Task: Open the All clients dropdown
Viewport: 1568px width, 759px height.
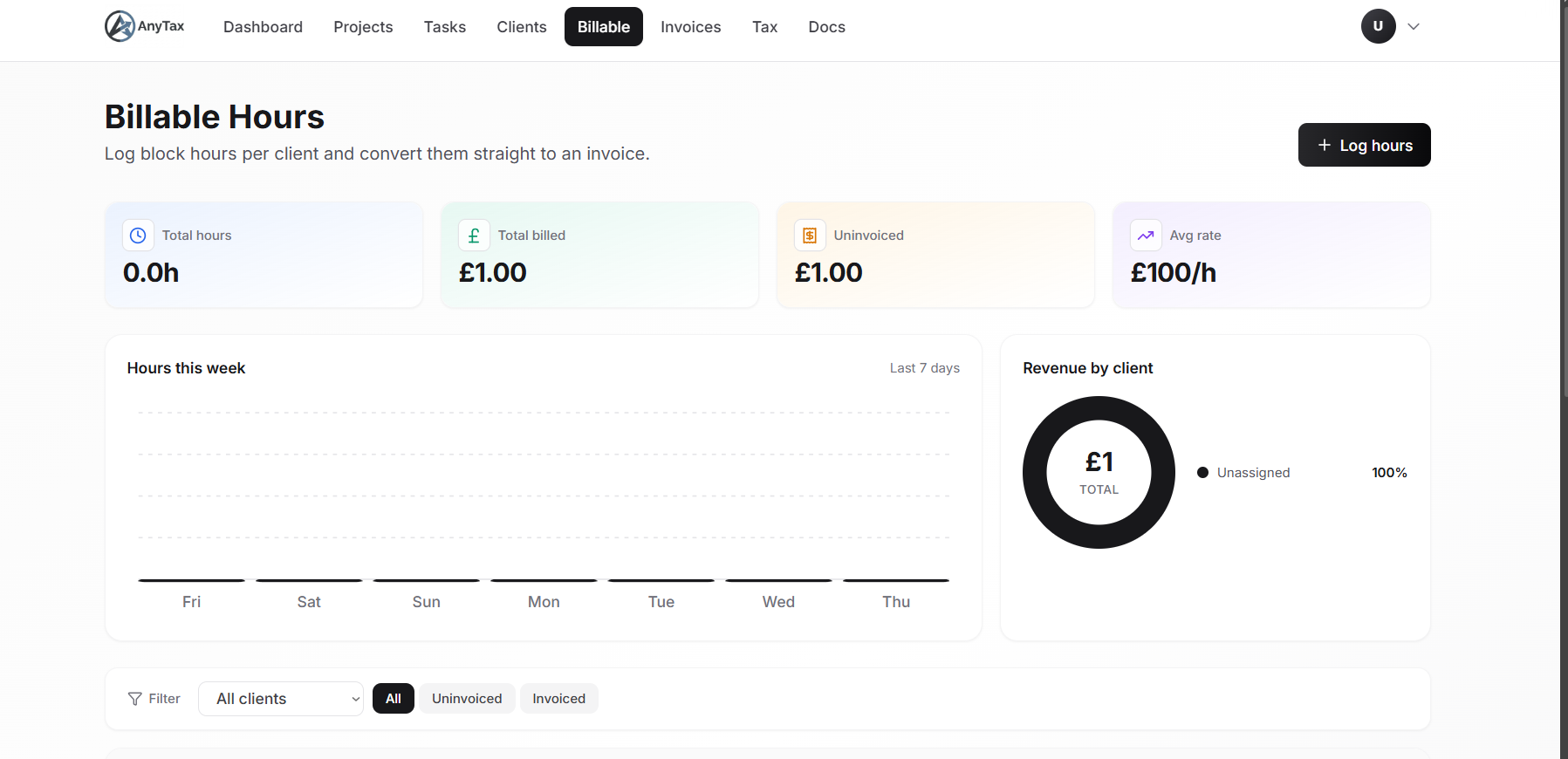Action: (x=281, y=699)
